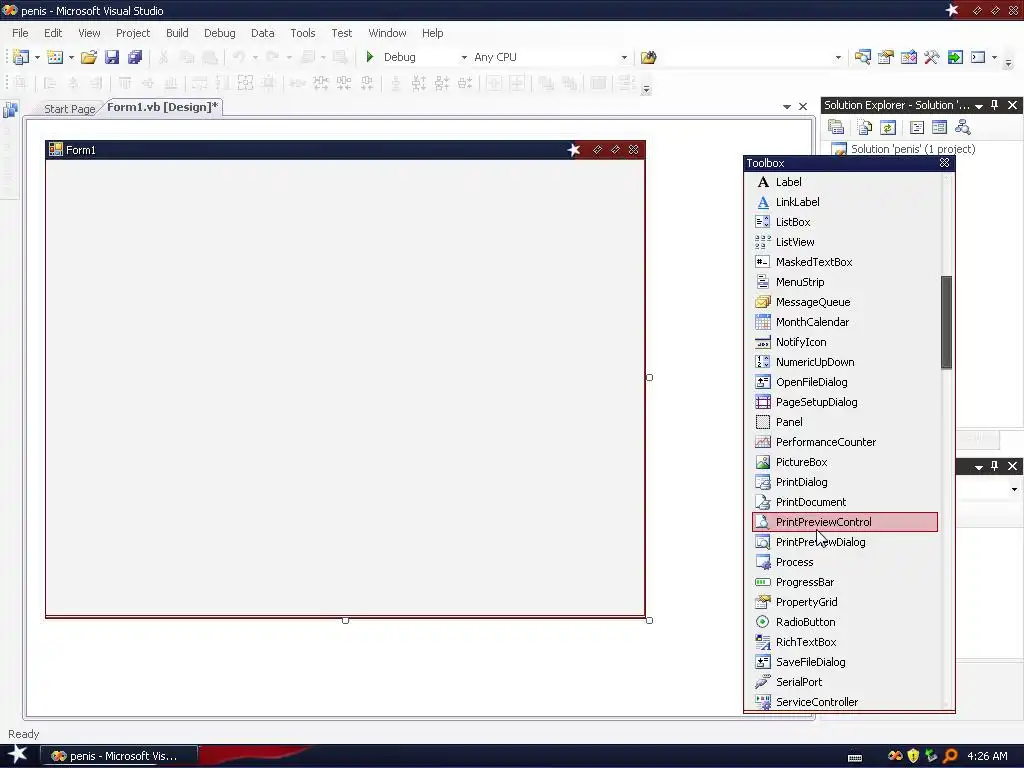This screenshot has height=768, width=1024.
Task: Choose RadioButton in the Toolbox
Action: (x=845, y=622)
